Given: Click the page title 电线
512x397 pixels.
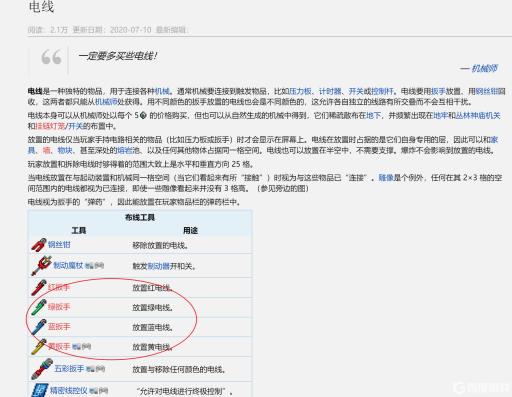Looking at the screenshot, I should click(41, 7).
